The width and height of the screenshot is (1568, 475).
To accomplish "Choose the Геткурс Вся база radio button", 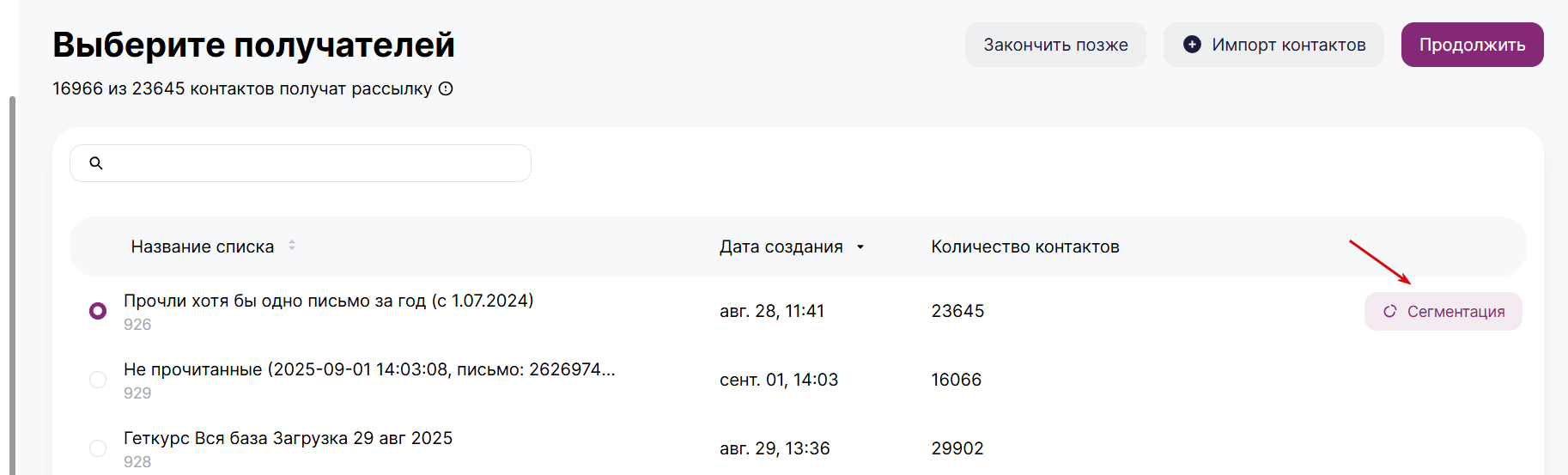I will click(x=98, y=448).
